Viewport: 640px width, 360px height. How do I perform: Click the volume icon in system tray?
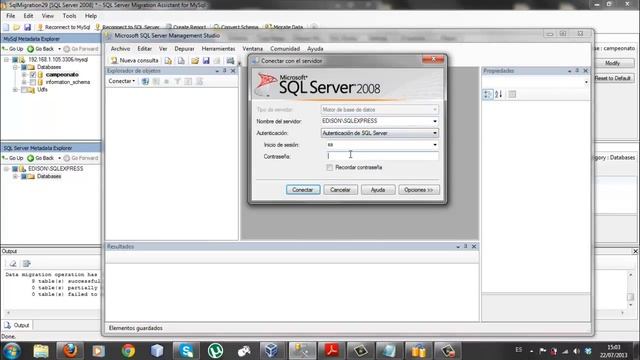[576, 351]
